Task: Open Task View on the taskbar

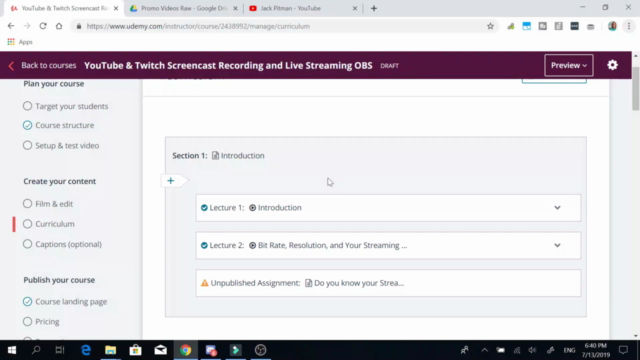Action: coord(60,350)
